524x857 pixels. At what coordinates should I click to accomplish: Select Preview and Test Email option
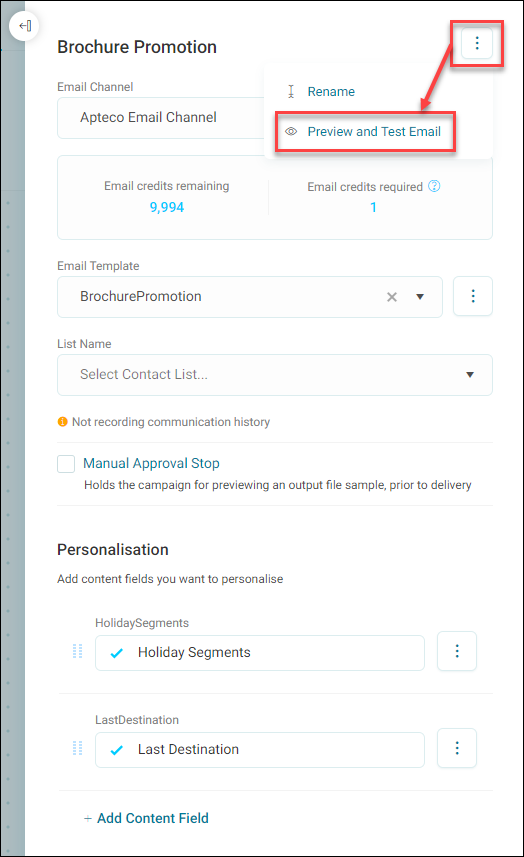(x=374, y=132)
